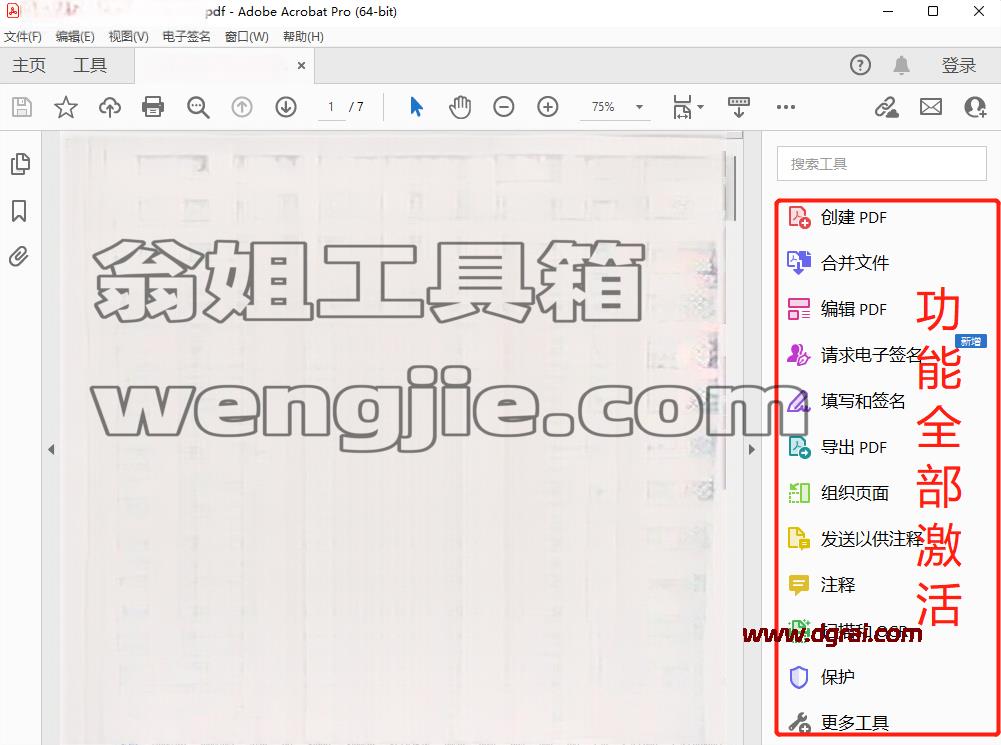Image resolution: width=1001 pixels, height=745 pixels.
Task: Switch to the 工具 tab
Action: click(90, 65)
